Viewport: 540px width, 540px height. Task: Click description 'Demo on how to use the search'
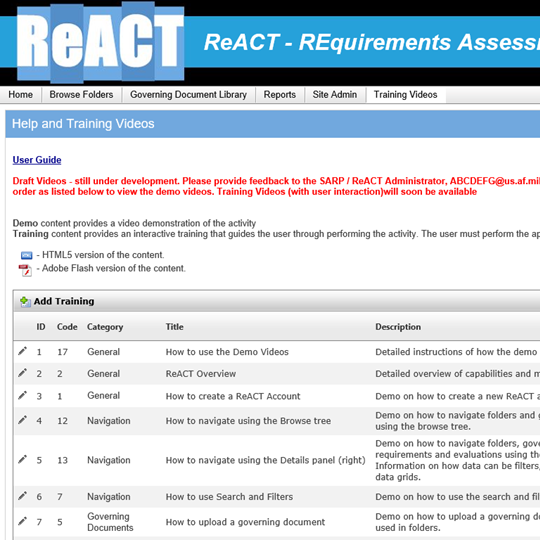(x=457, y=497)
